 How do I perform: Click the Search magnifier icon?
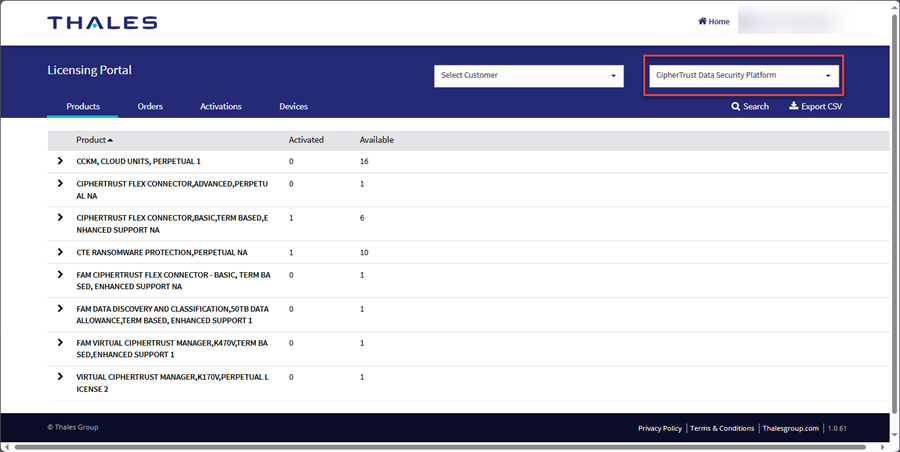point(736,106)
